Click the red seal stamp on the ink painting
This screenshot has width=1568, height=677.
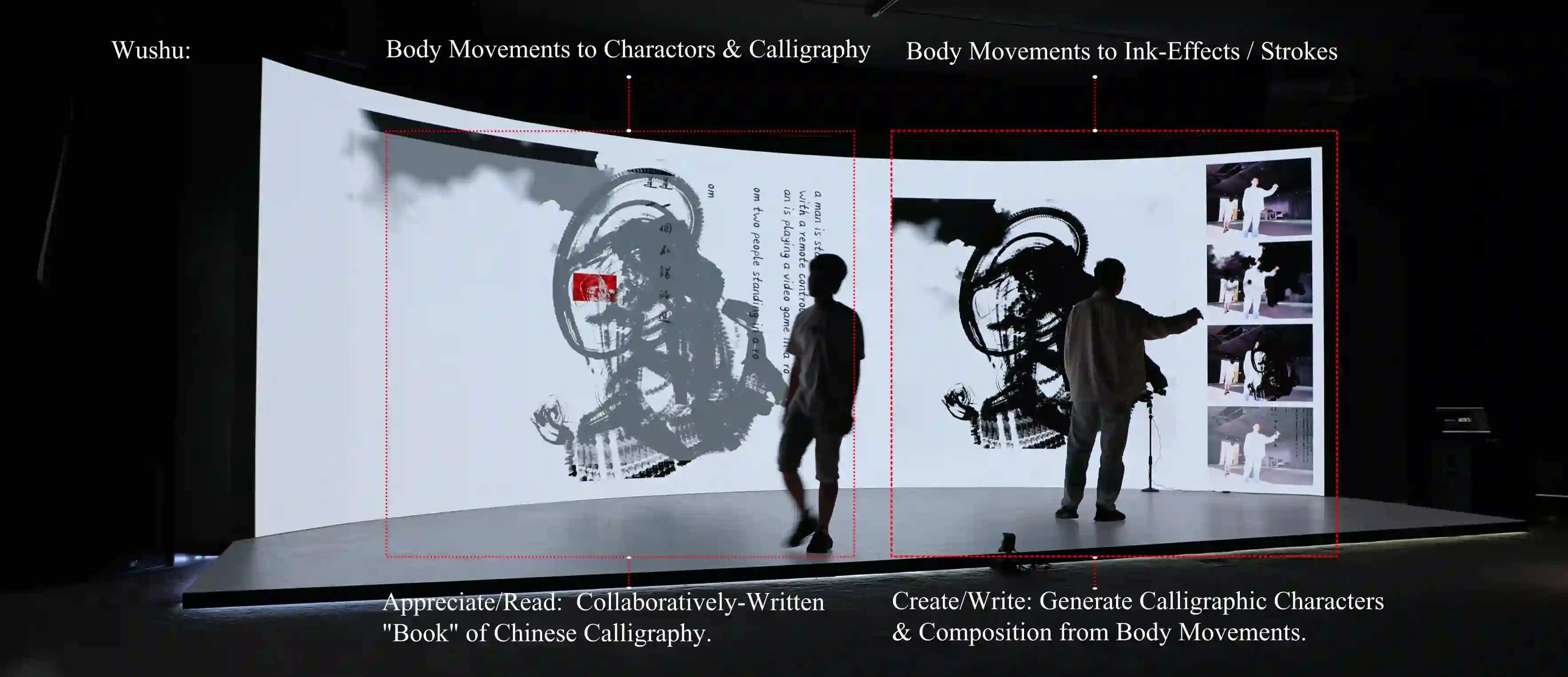[x=594, y=287]
